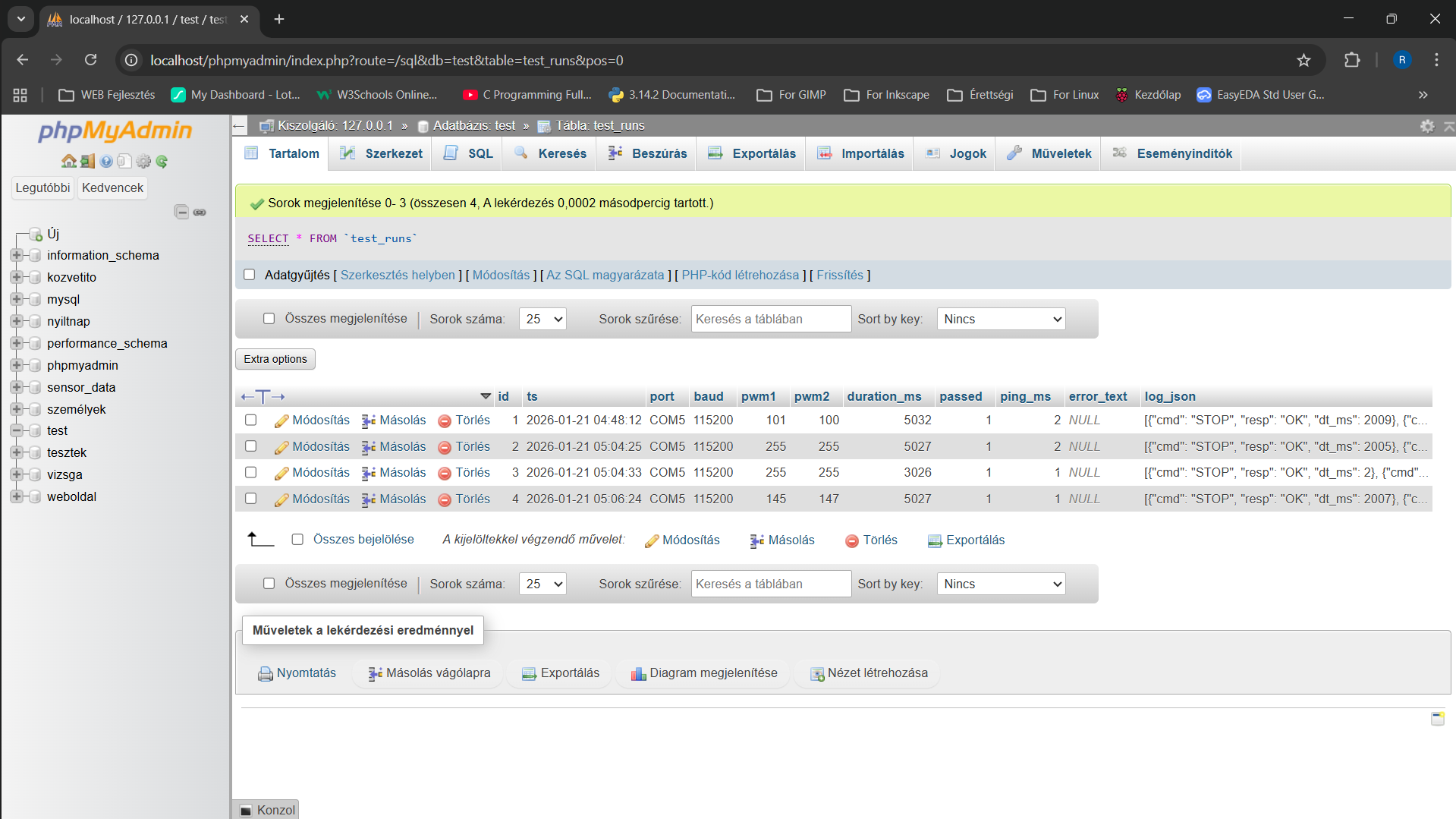
Task: Open browser extensions puzzle icon
Action: [1352, 60]
